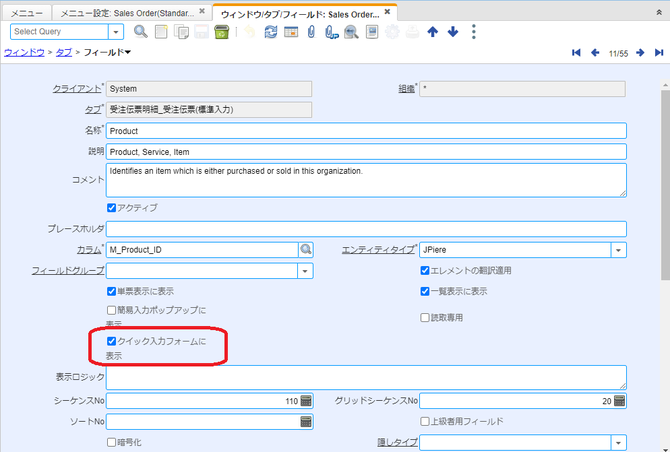Click the 隠しタイプ label link
Viewport: 670px width, 452px height.
click(397, 443)
